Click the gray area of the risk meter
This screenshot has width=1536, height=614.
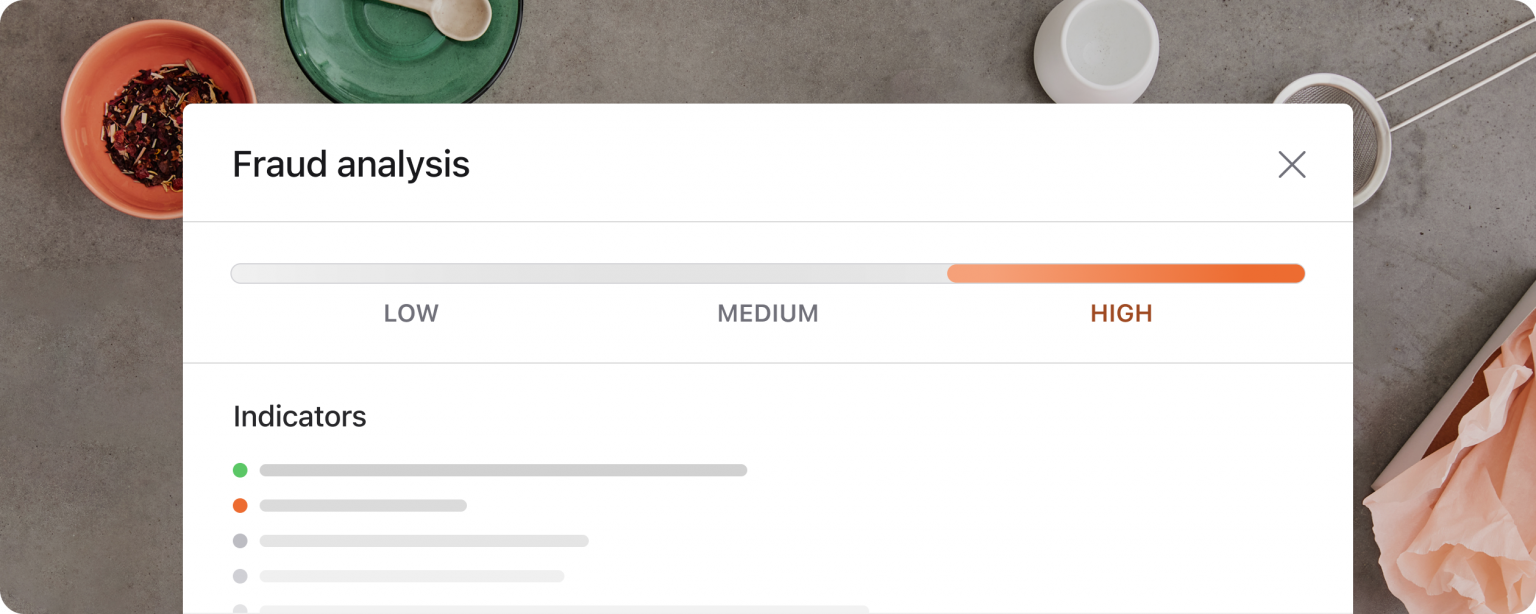[590, 273]
